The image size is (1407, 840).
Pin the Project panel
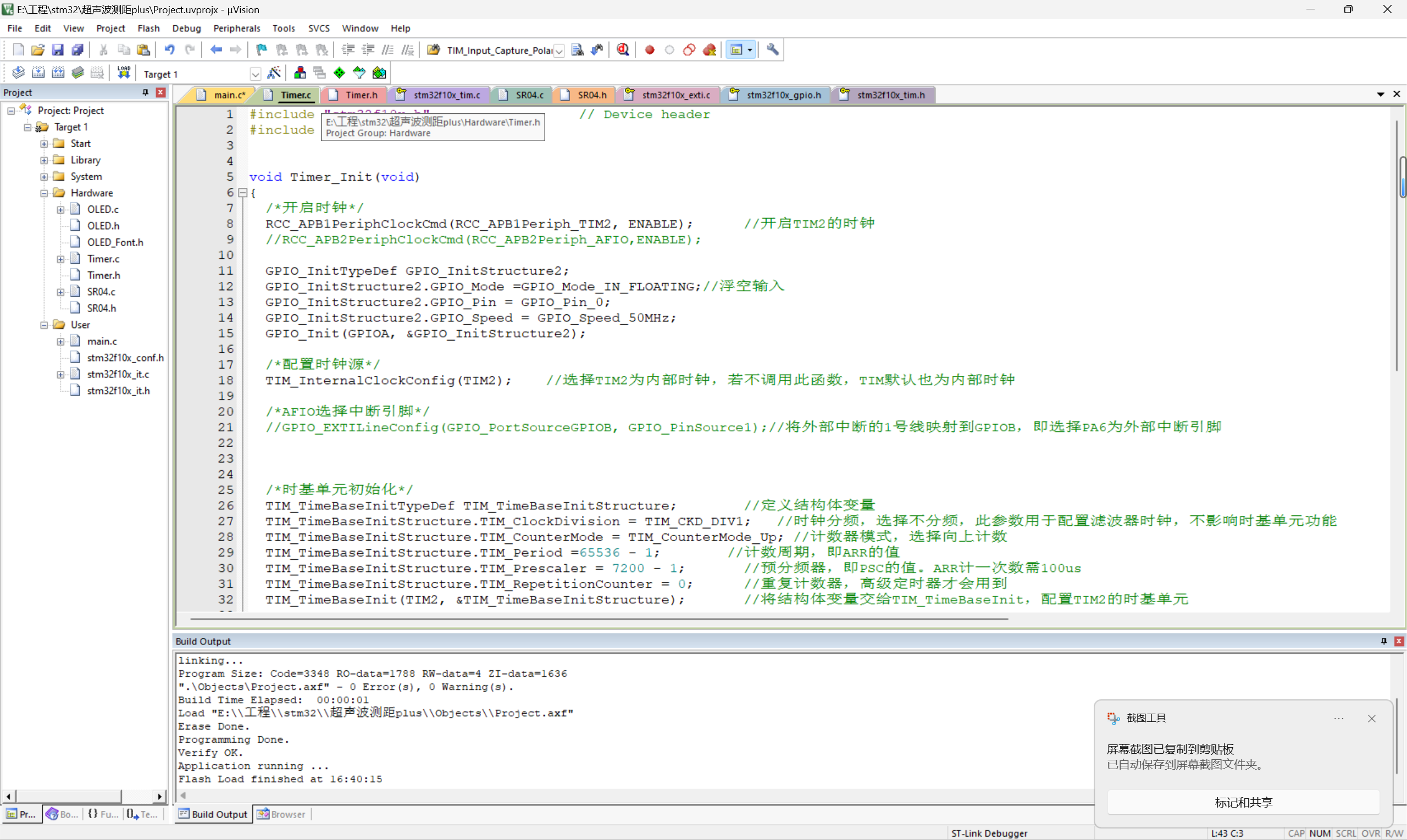tap(146, 92)
